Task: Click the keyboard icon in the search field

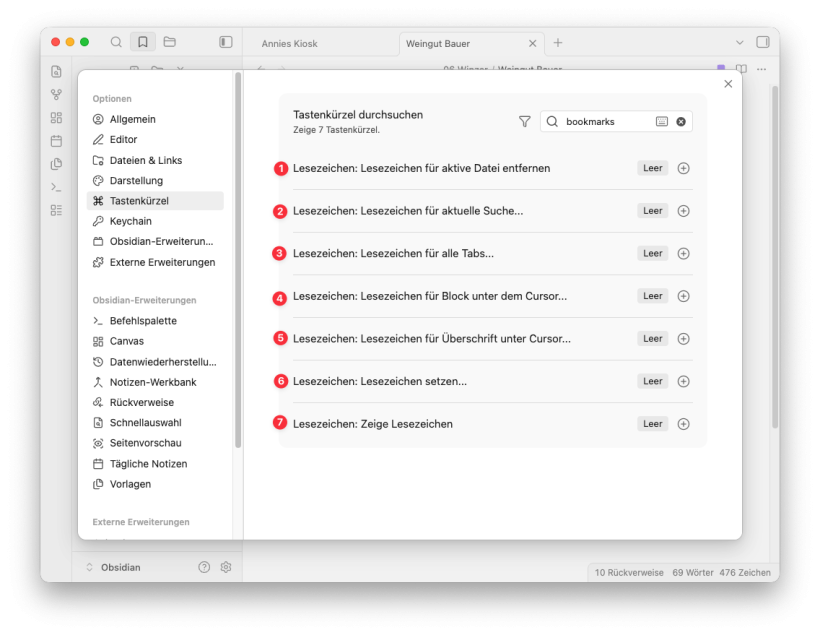Action: 662,121
